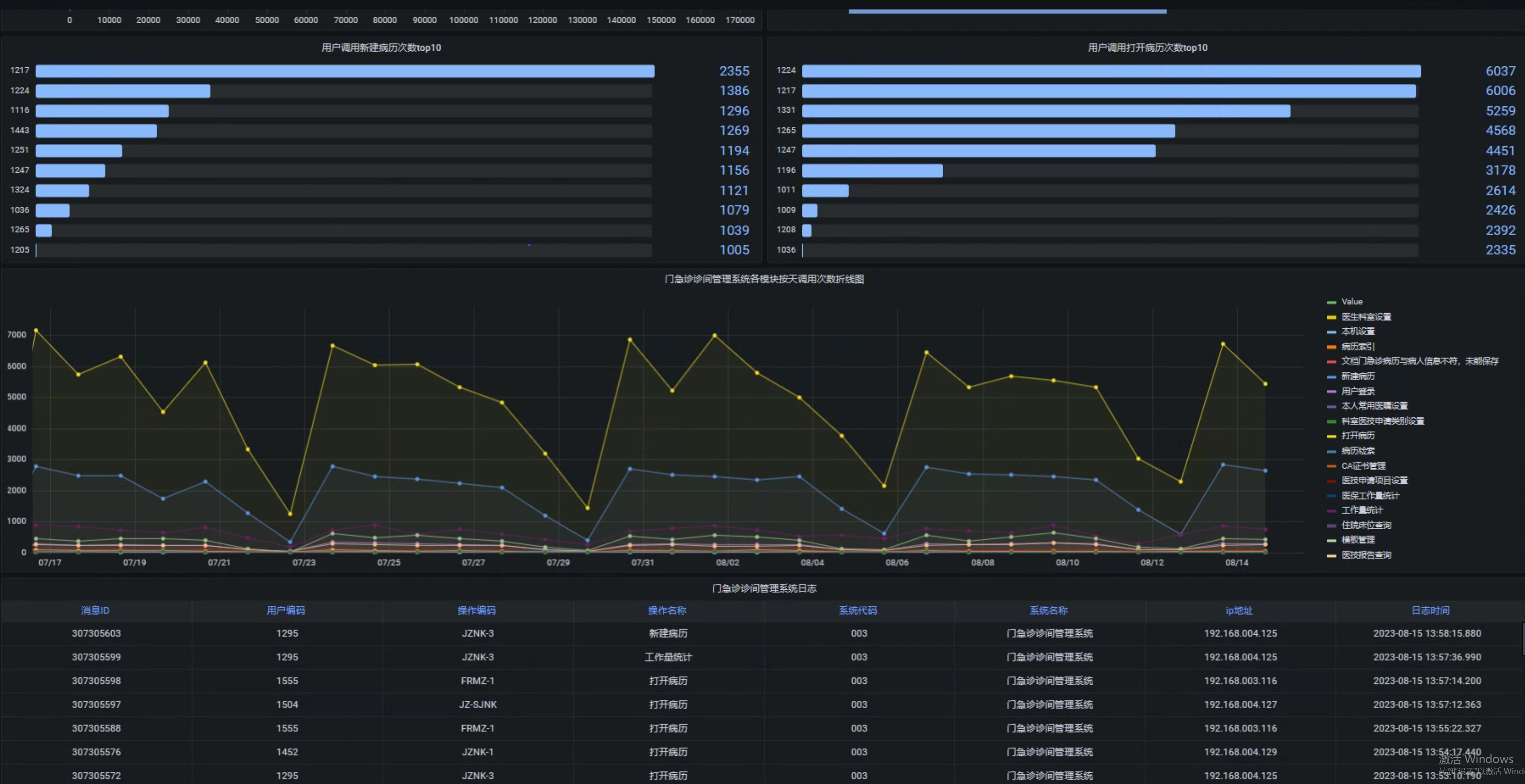Click log time 2023-08-15 13:58:15.880
1525x784 pixels.
(x=1427, y=633)
